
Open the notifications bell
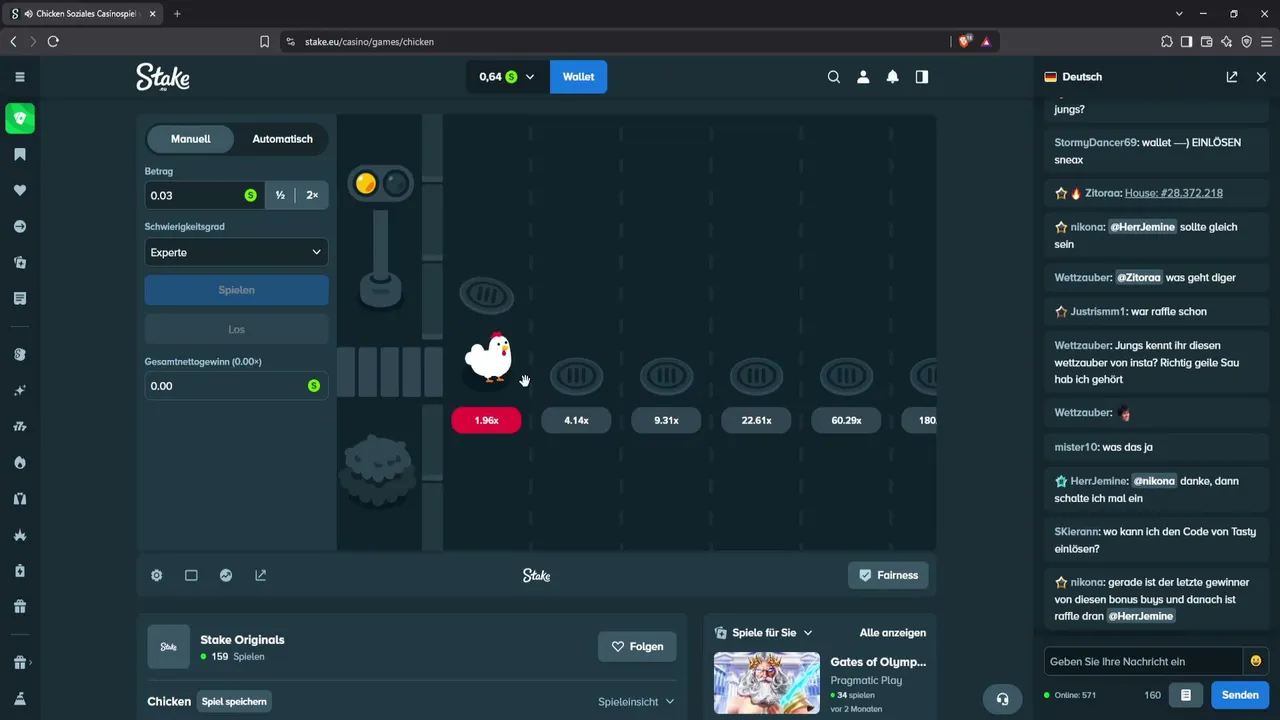point(893,77)
